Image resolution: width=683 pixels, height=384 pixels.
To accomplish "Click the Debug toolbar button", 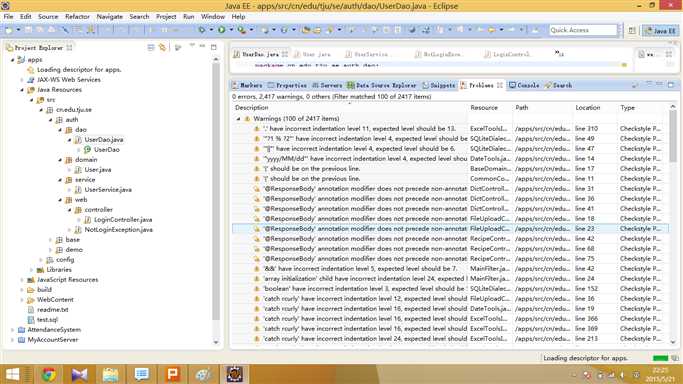I will pyautogui.click(x=202, y=30).
